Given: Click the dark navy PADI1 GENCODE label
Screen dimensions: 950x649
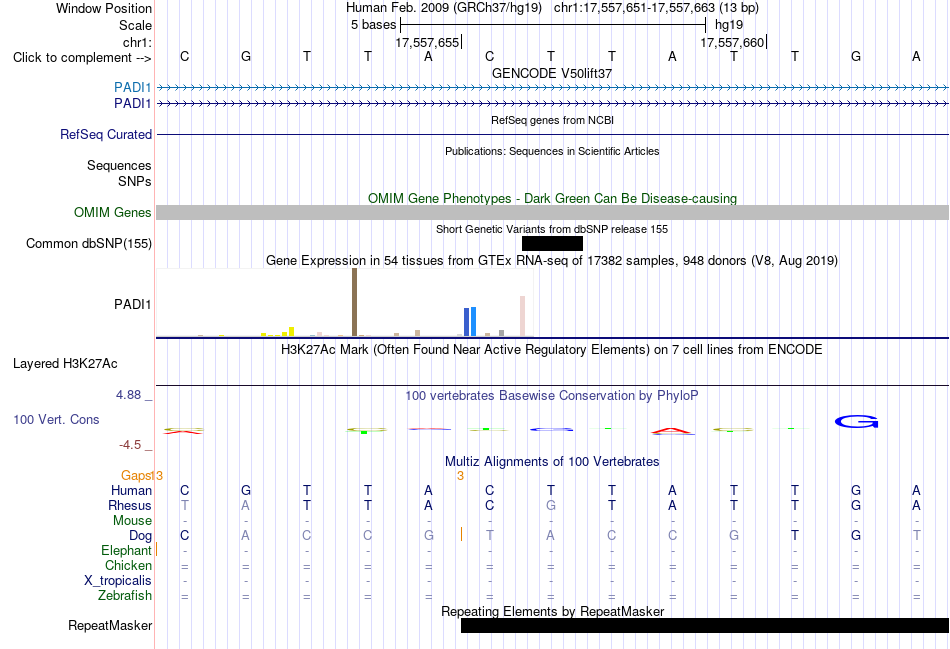Looking at the screenshot, I should (x=132, y=104).
